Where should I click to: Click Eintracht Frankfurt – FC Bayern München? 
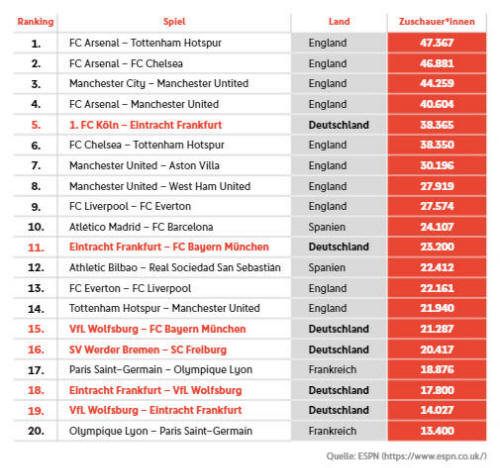[x=169, y=247]
